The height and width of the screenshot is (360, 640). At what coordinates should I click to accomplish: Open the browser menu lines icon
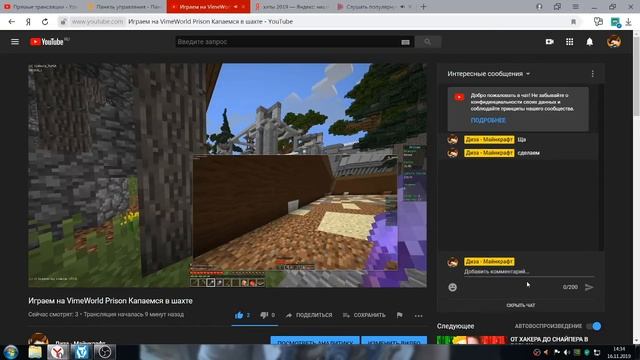point(575,7)
